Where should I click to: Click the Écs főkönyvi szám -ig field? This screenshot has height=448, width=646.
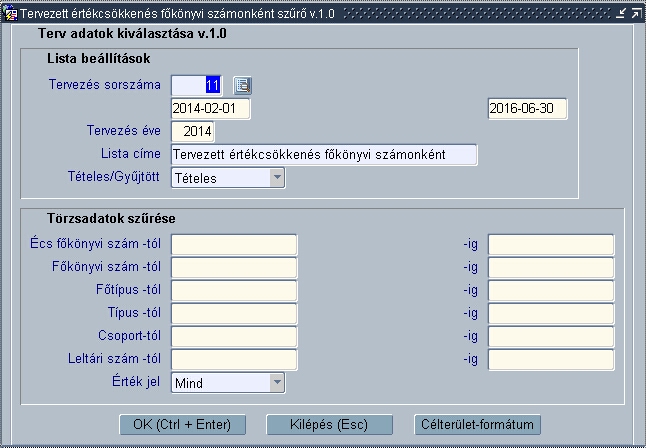tap(551, 245)
